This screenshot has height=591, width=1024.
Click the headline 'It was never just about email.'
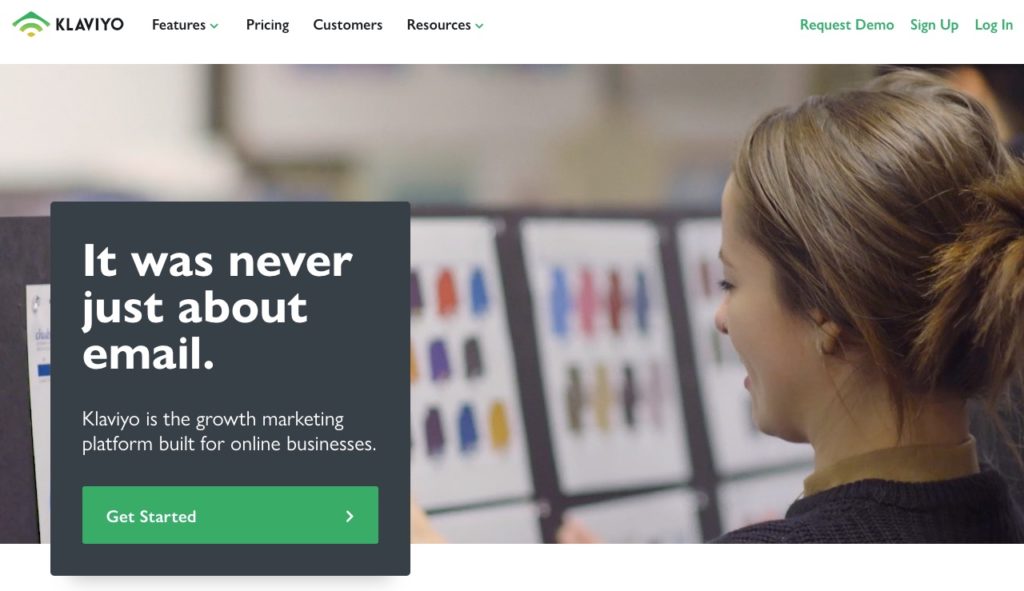[x=217, y=307]
